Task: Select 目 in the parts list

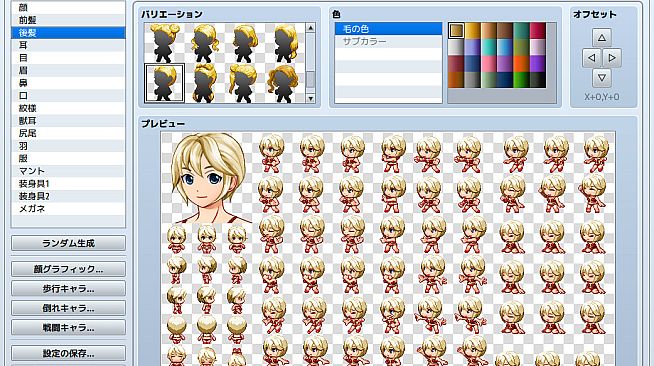Action: [x=68, y=58]
